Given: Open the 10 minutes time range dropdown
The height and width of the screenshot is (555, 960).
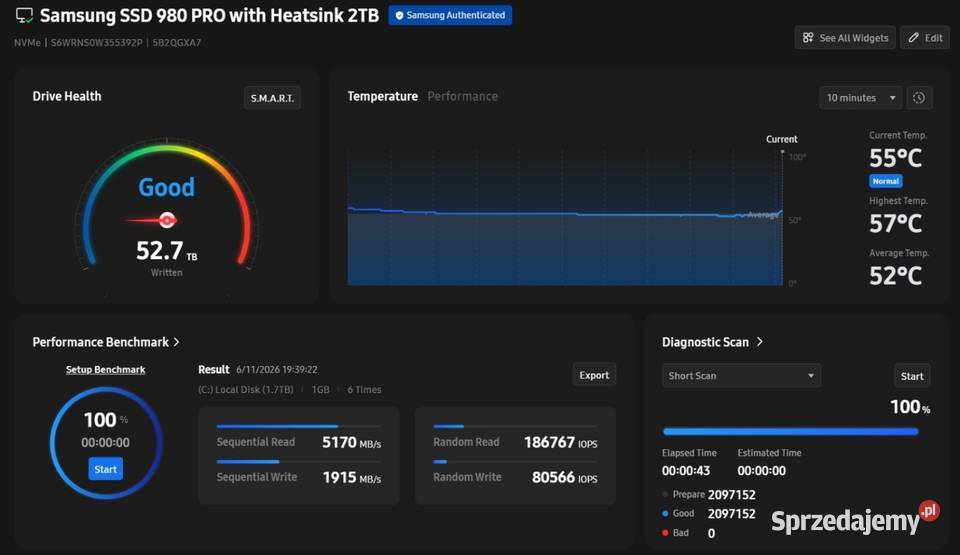Looking at the screenshot, I should pyautogui.click(x=860, y=97).
